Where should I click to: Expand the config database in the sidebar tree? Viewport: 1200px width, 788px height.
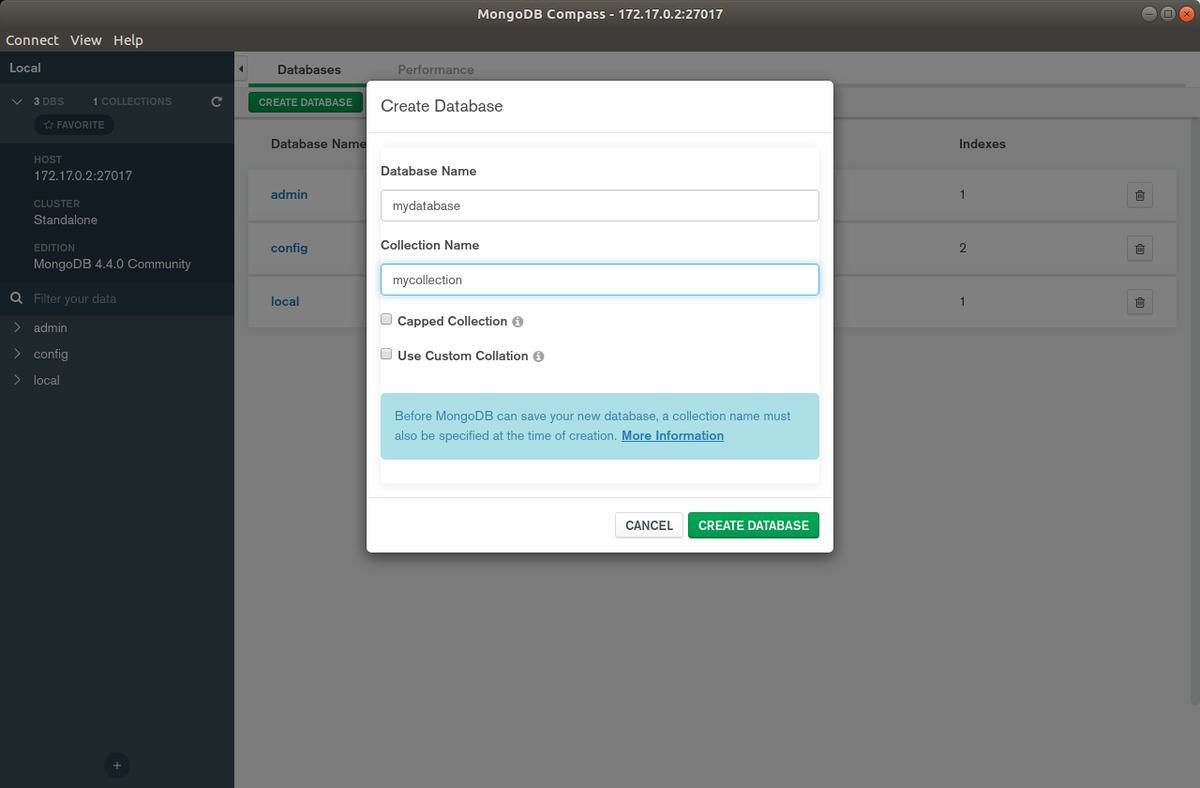pos(17,354)
